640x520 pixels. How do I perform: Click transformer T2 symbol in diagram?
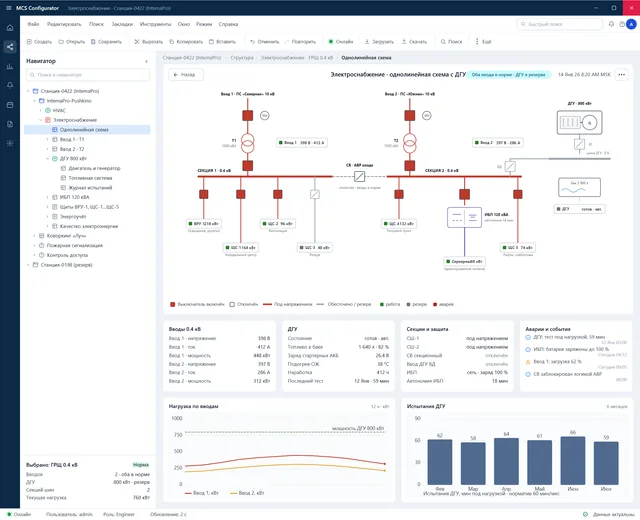(410, 143)
